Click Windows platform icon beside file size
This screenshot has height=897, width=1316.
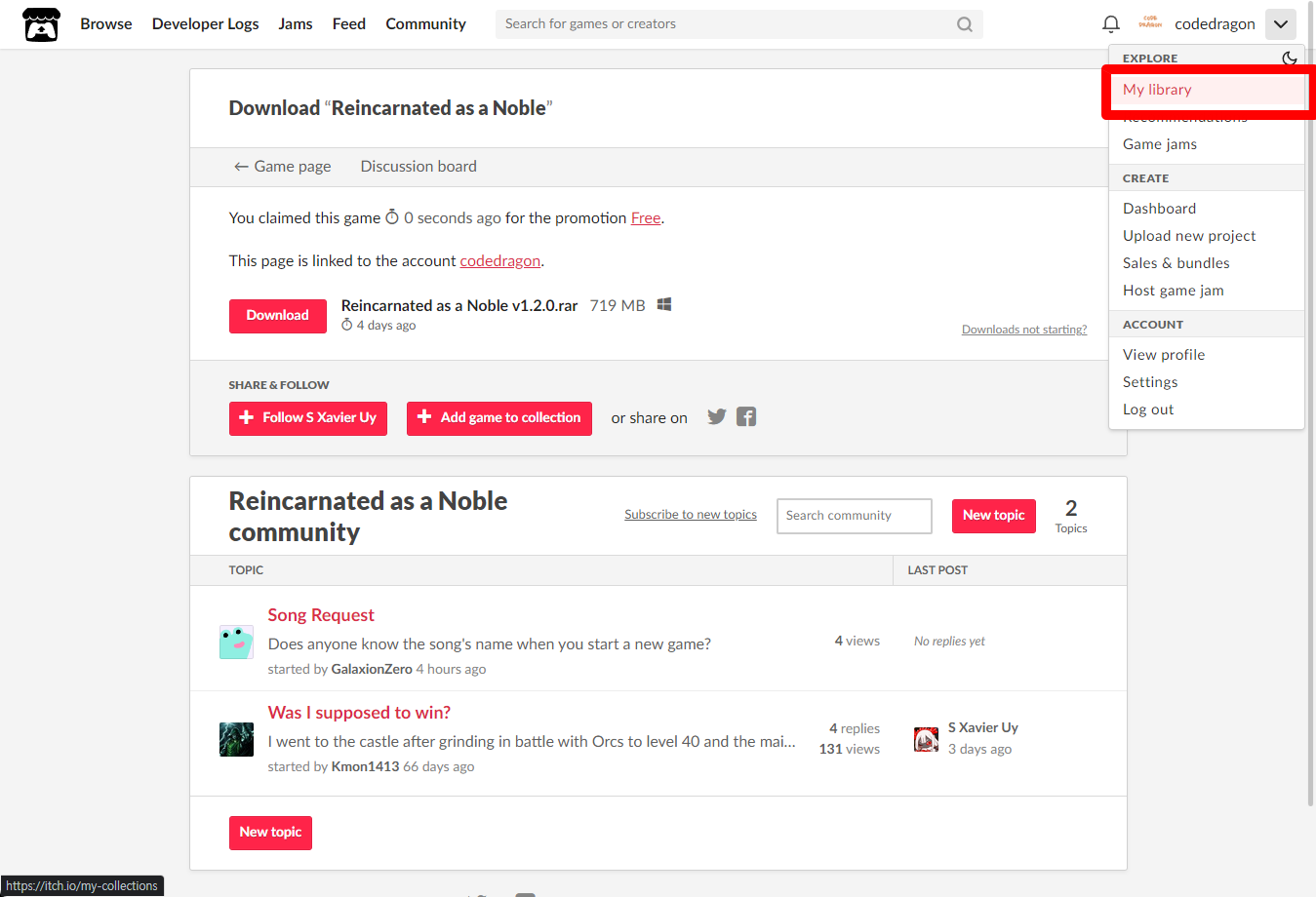(664, 305)
